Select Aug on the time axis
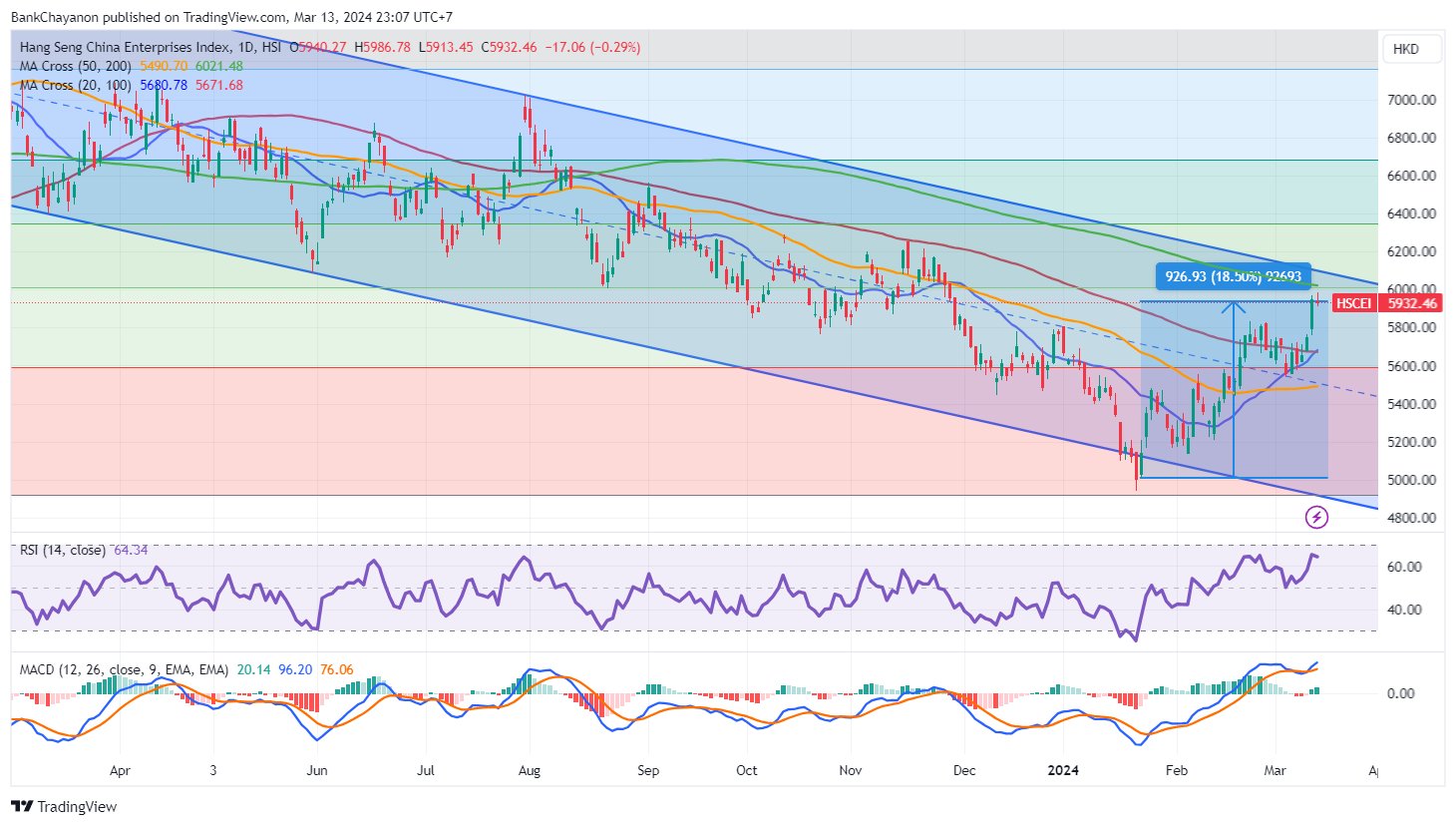1456x826 pixels. (530, 770)
